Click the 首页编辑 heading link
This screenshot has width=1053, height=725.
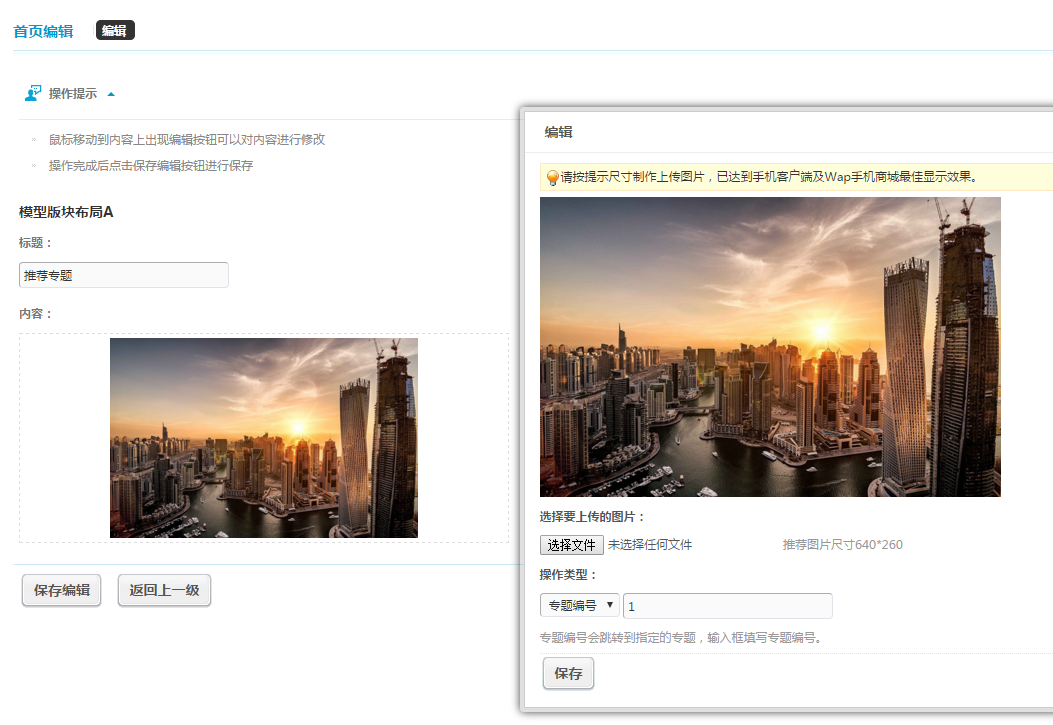click(x=43, y=31)
